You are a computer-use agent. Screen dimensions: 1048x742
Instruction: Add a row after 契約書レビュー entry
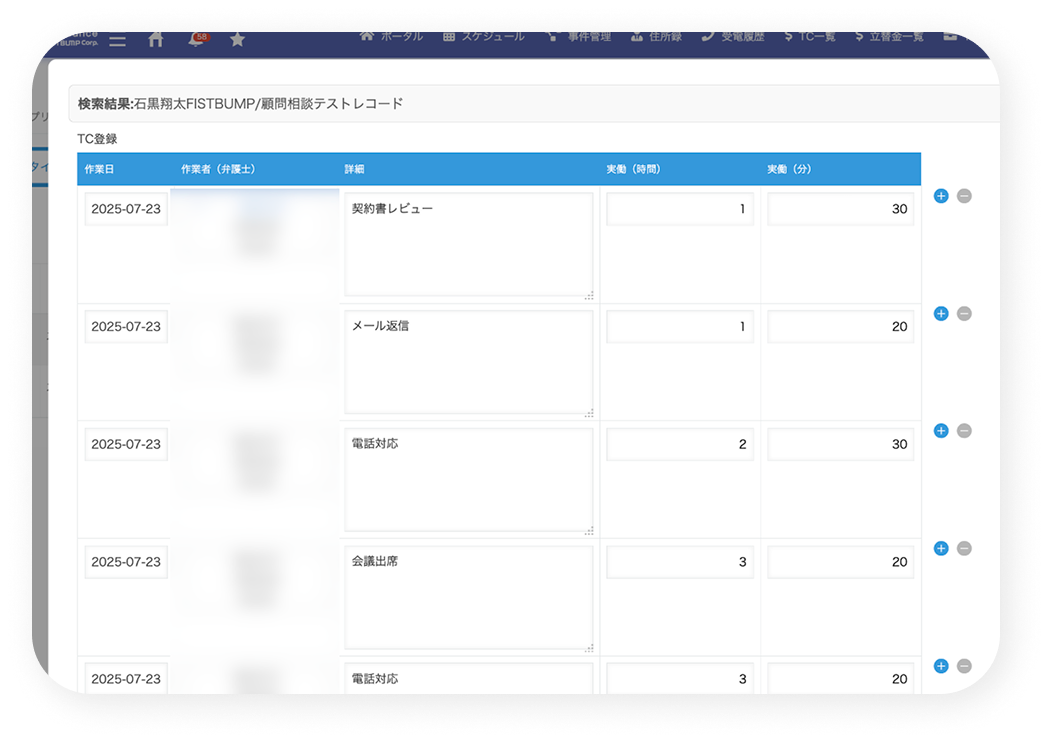point(941,196)
